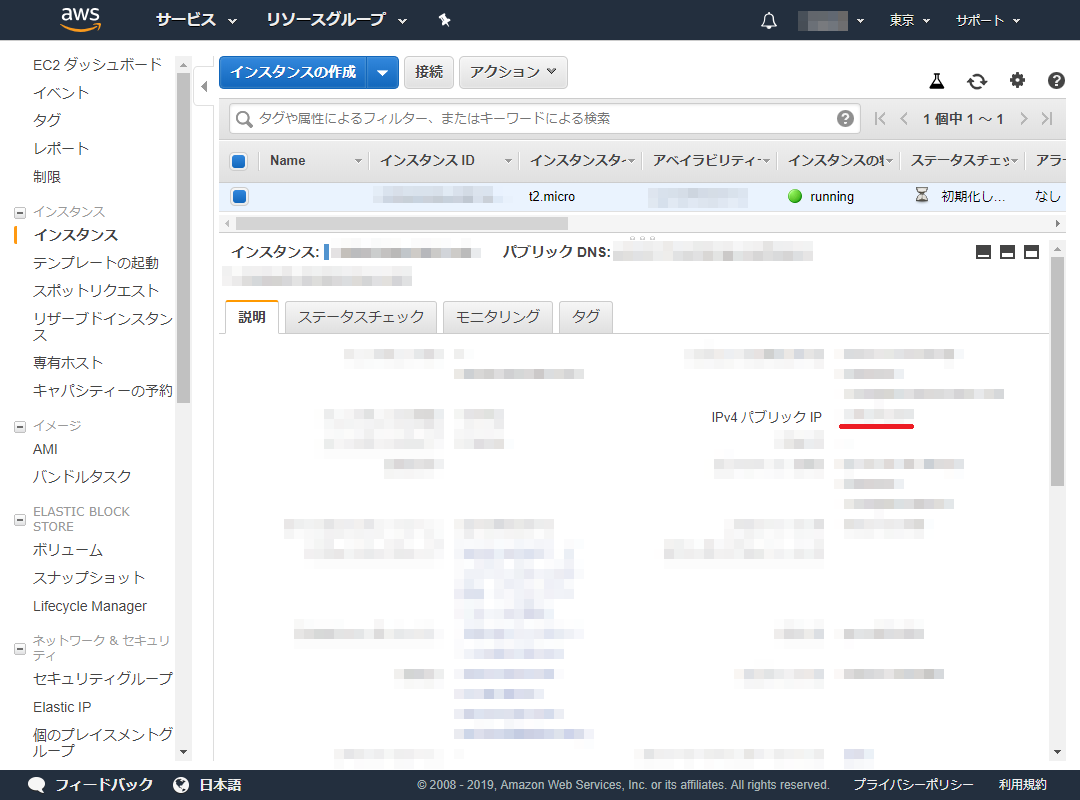This screenshot has height=800, width=1080.
Task: Open the launch instance dropdown arrow
Action: (383, 72)
